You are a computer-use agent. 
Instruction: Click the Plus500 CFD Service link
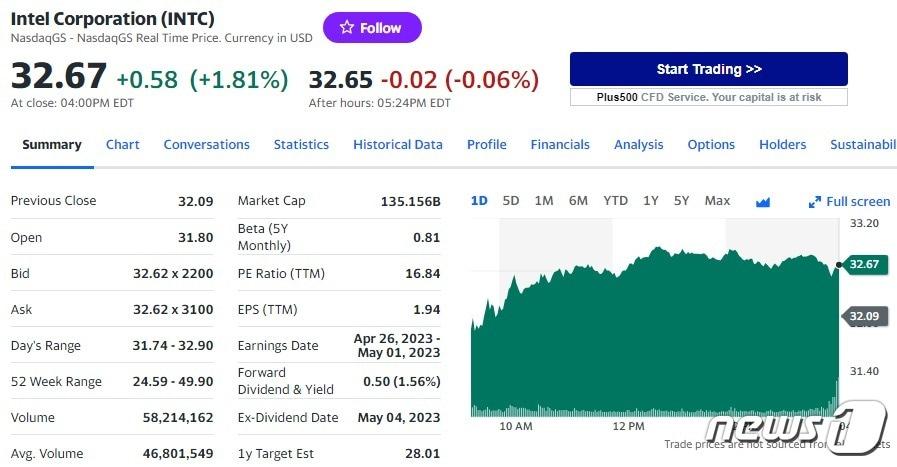[708, 97]
